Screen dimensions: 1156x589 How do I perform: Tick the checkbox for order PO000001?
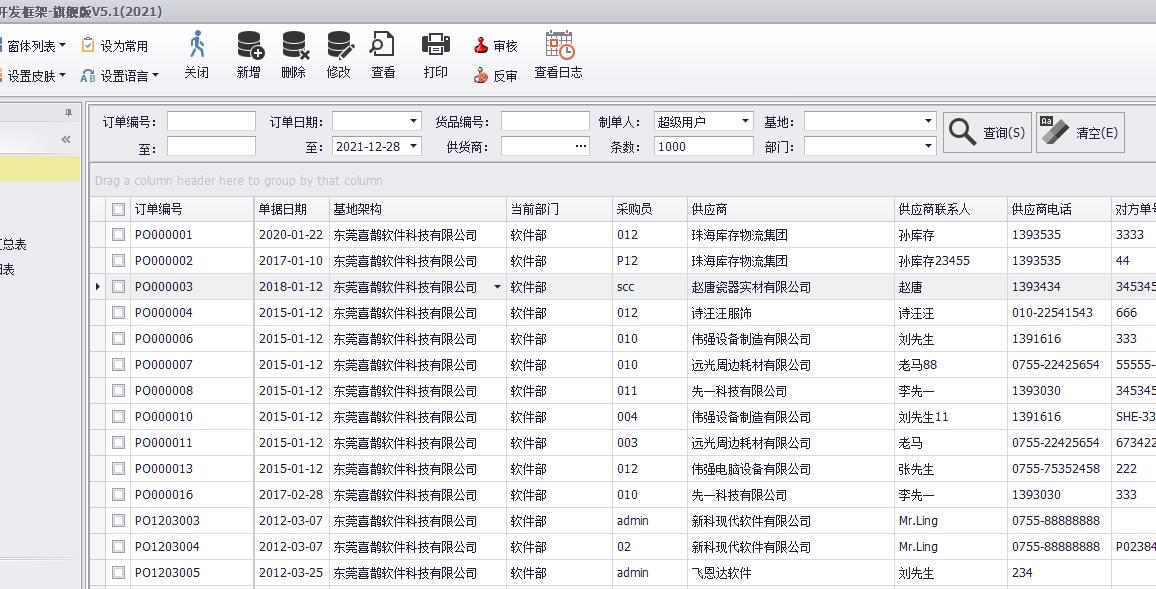pos(119,235)
